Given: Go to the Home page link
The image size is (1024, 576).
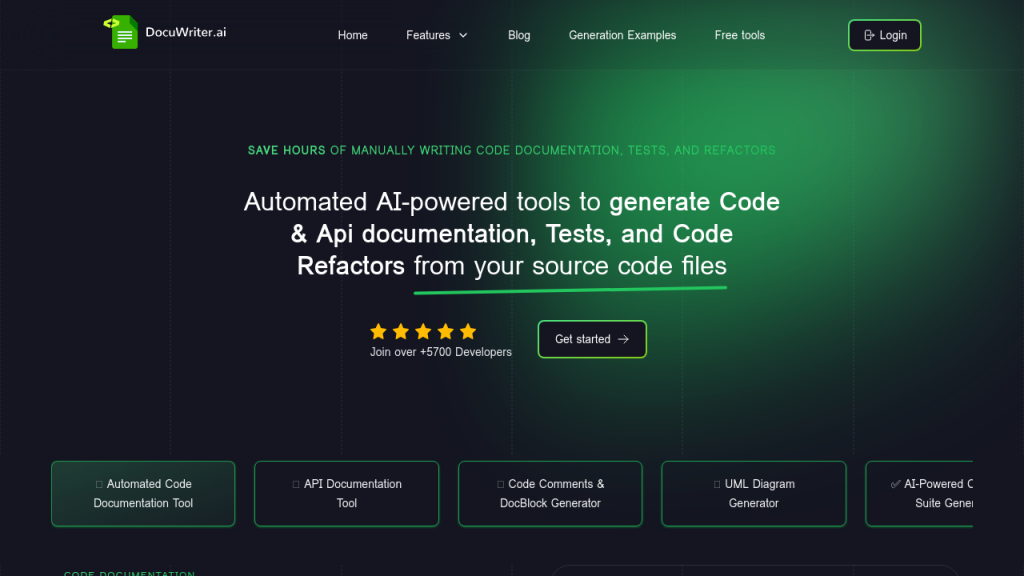Looking at the screenshot, I should [x=353, y=35].
